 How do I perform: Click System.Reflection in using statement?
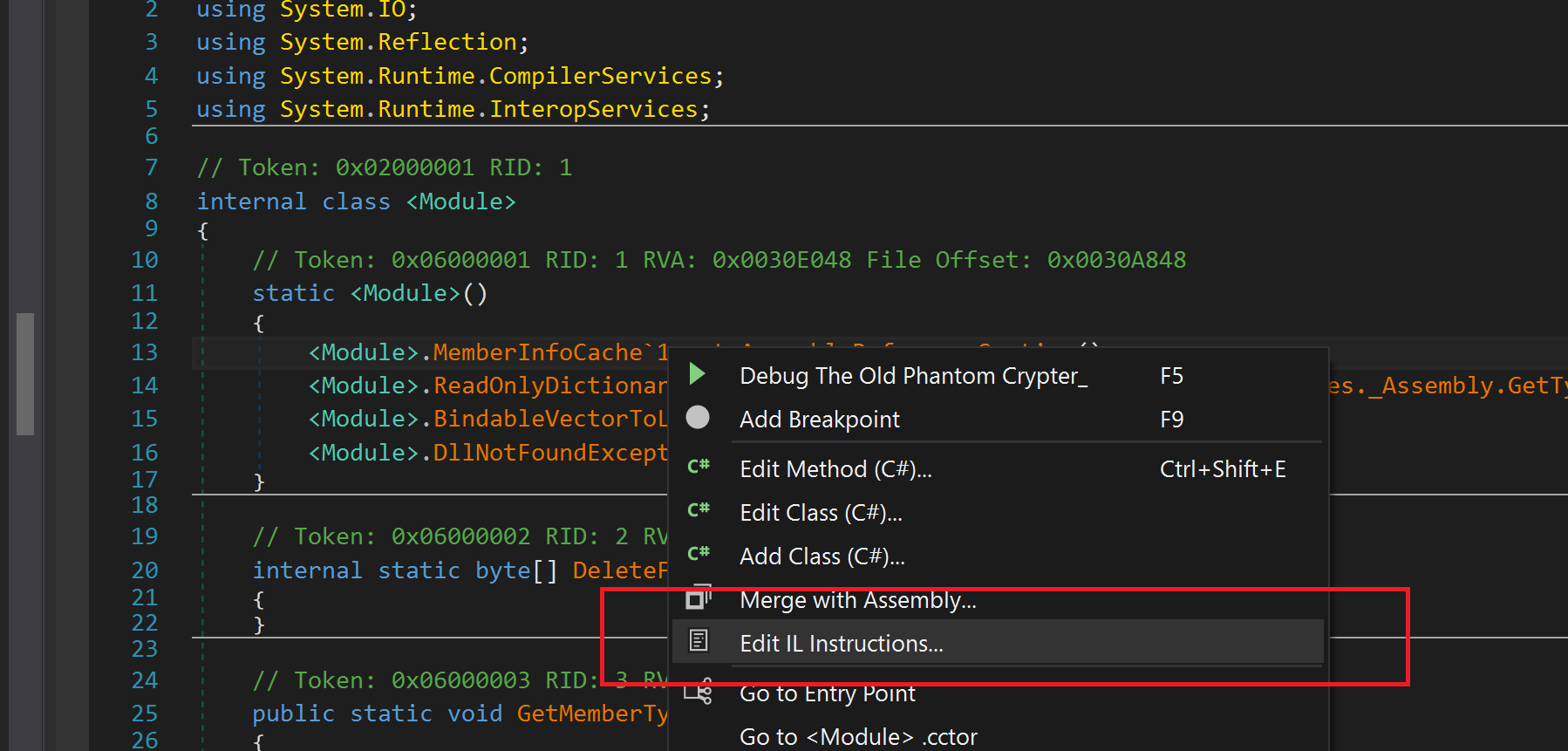[398, 42]
